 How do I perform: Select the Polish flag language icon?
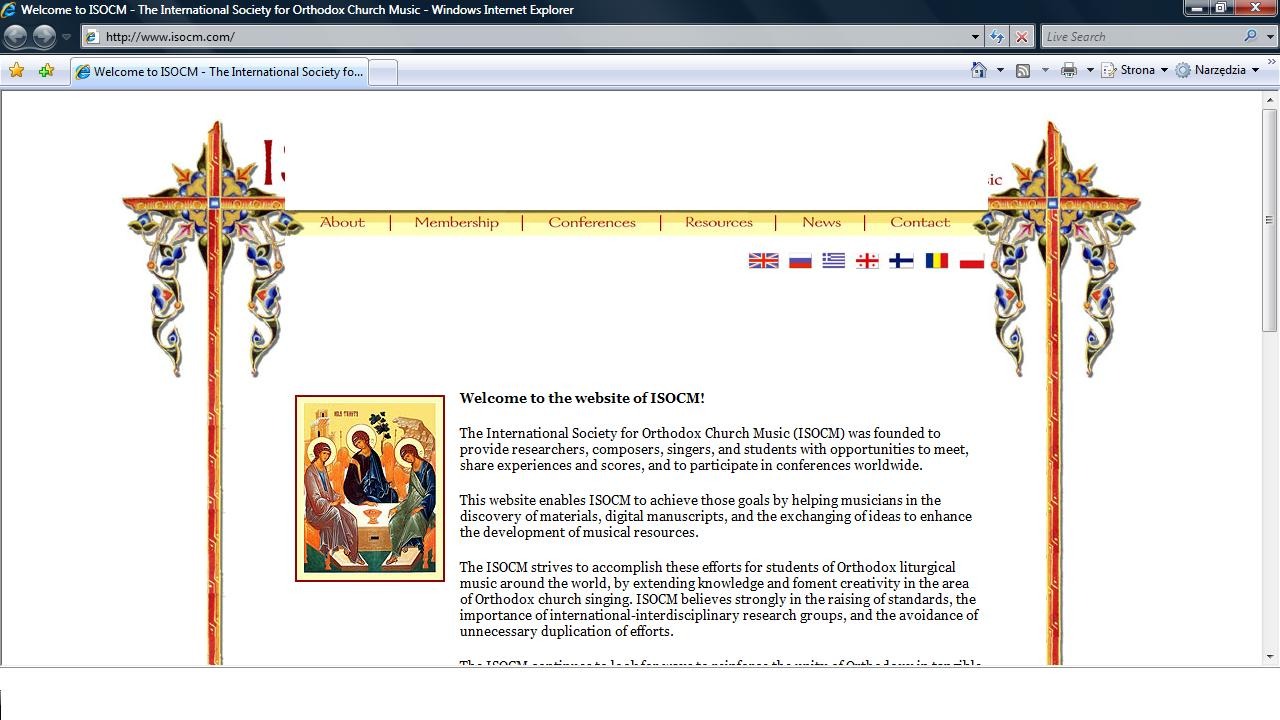click(972, 261)
